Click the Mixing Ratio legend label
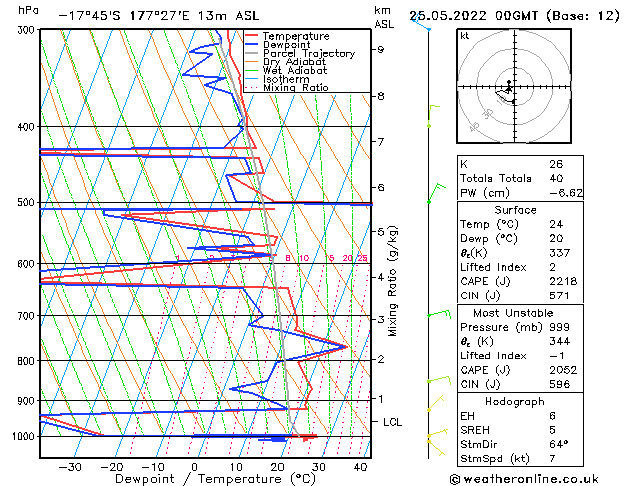 pyautogui.click(x=296, y=87)
